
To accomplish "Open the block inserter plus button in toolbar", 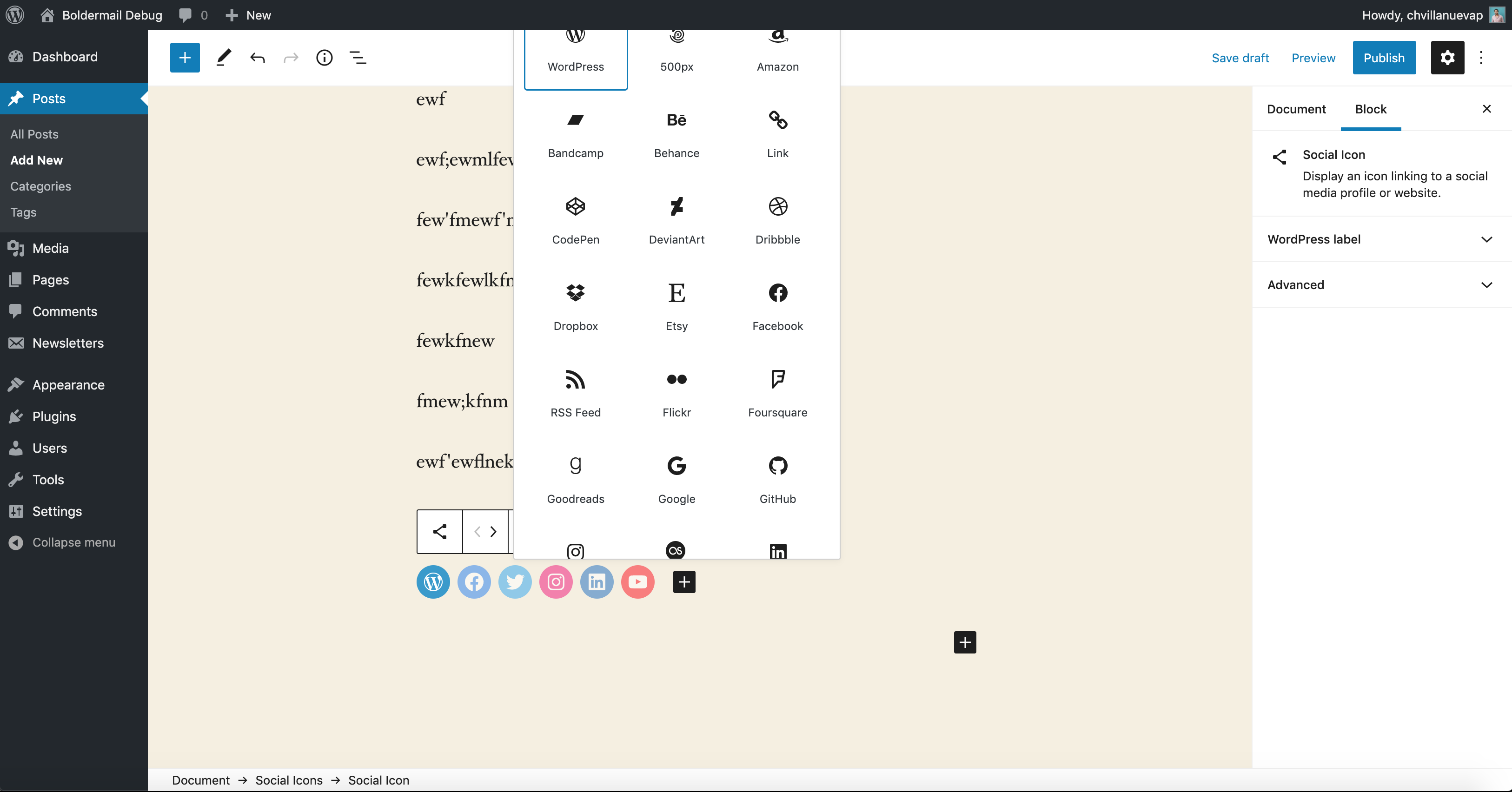I will pos(185,58).
